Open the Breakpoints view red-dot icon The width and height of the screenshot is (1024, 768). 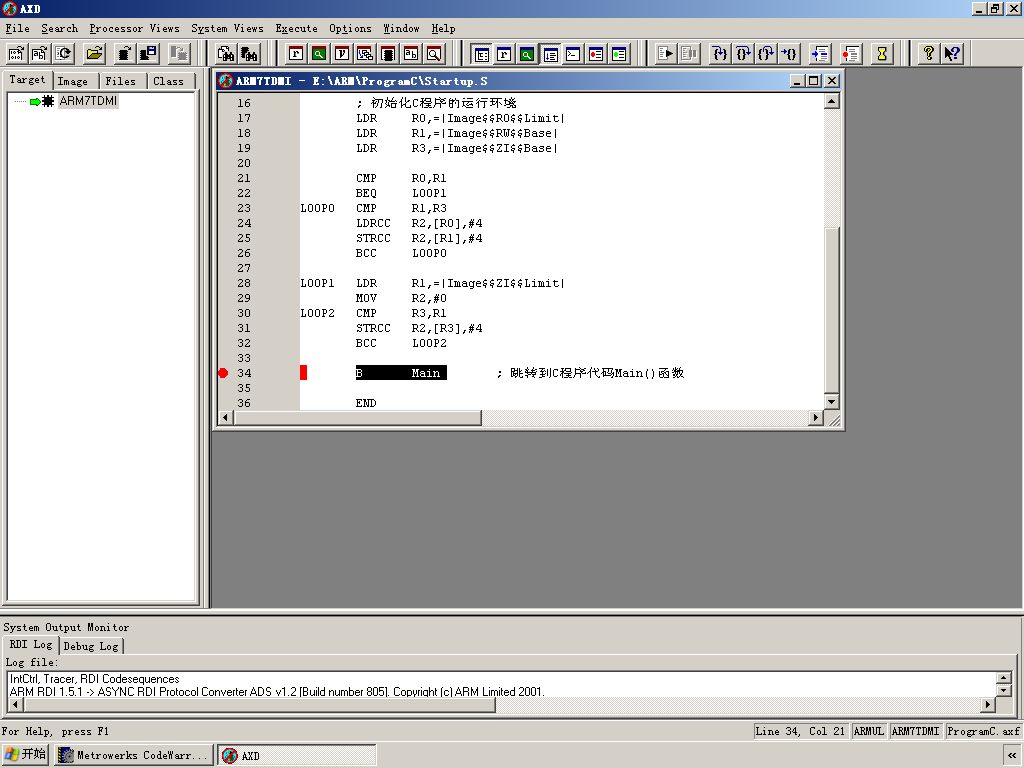point(596,54)
